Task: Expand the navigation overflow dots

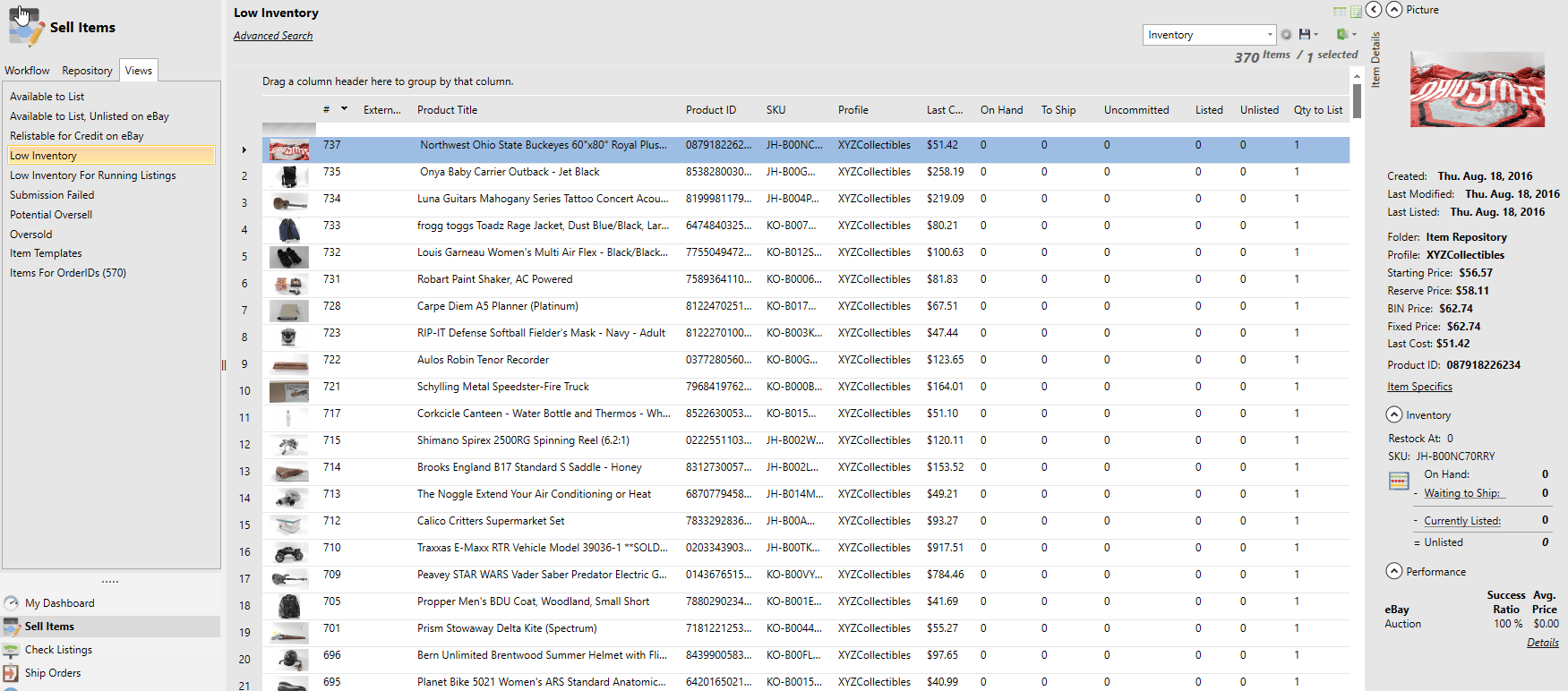Action: [110, 582]
